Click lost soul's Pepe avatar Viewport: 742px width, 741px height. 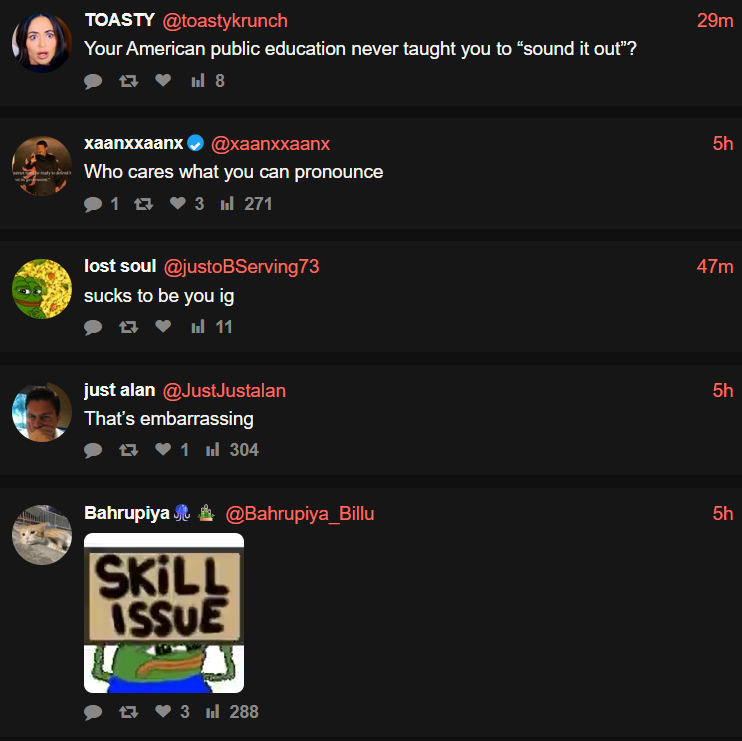[42, 289]
